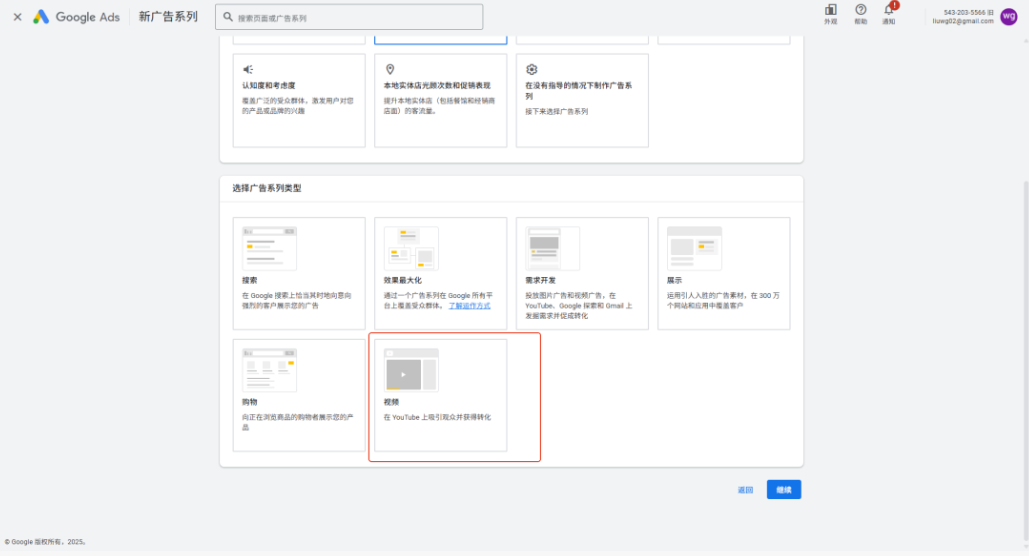Open the 帮助 help icon
Viewport: 1029px width, 556px height.
point(860,13)
